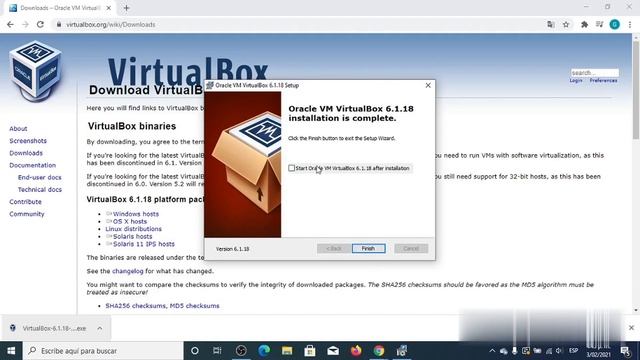640x360 pixels.
Task: Open Screenshots in the site sidebar
Action: click(x=28, y=141)
